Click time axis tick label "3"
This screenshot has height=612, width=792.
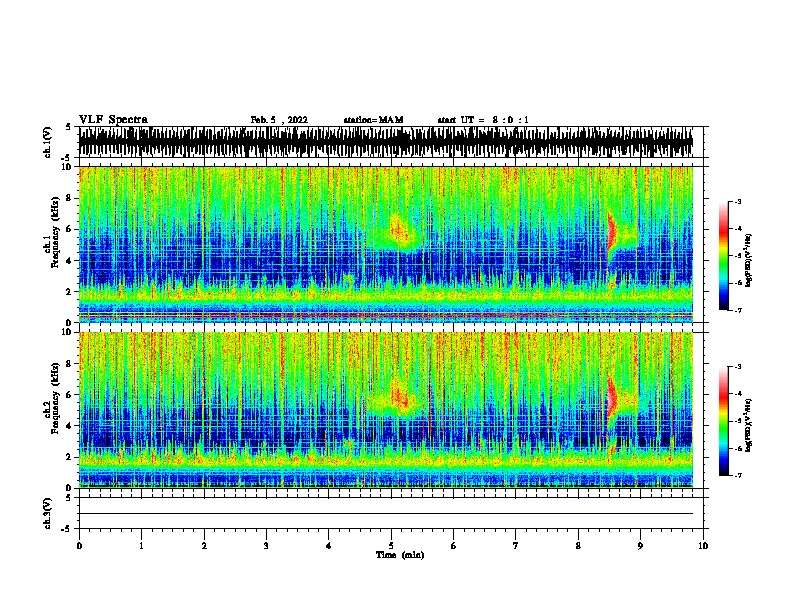click(x=266, y=546)
